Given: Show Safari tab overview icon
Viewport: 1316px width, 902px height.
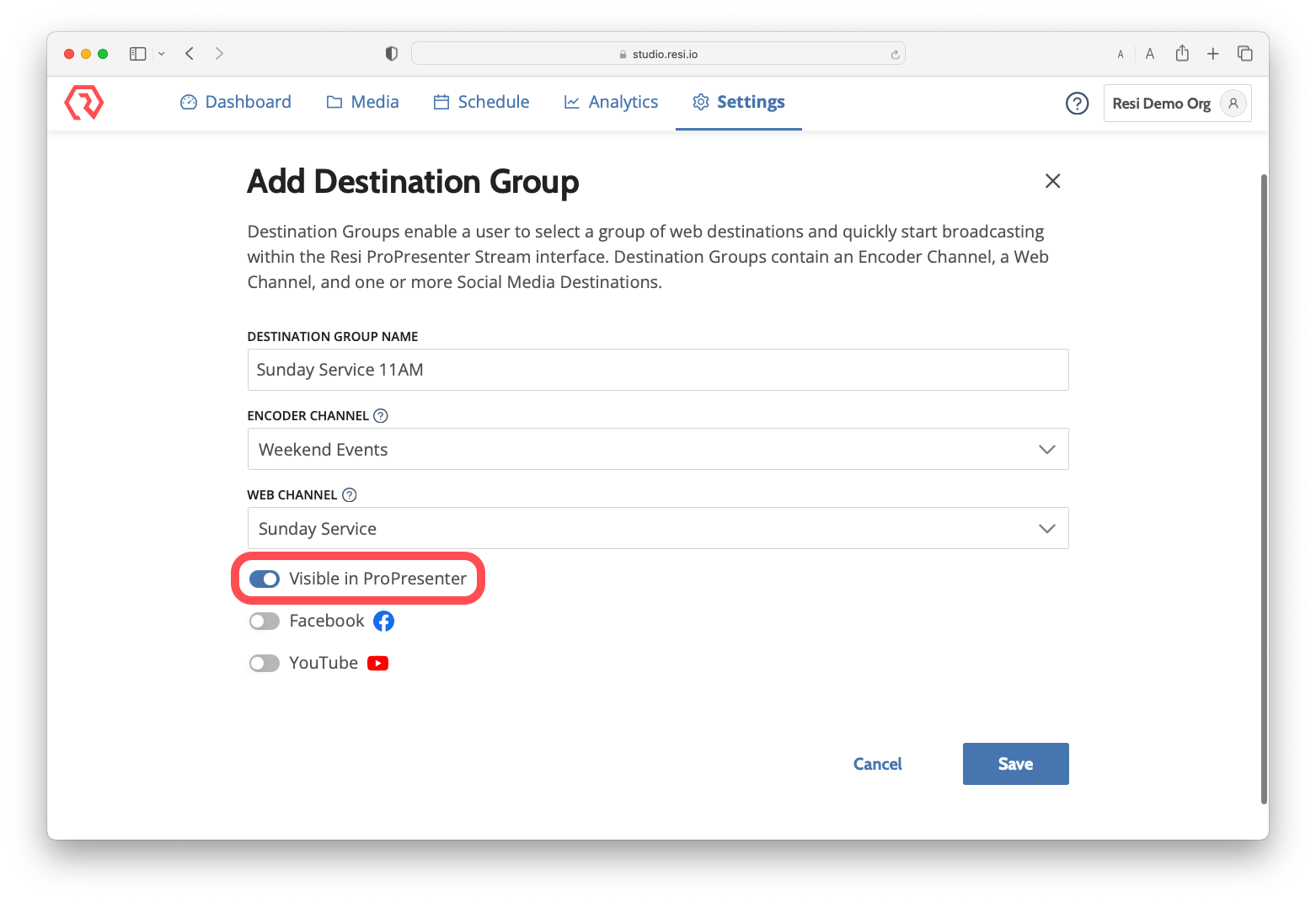Looking at the screenshot, I should coord(1244,54).
